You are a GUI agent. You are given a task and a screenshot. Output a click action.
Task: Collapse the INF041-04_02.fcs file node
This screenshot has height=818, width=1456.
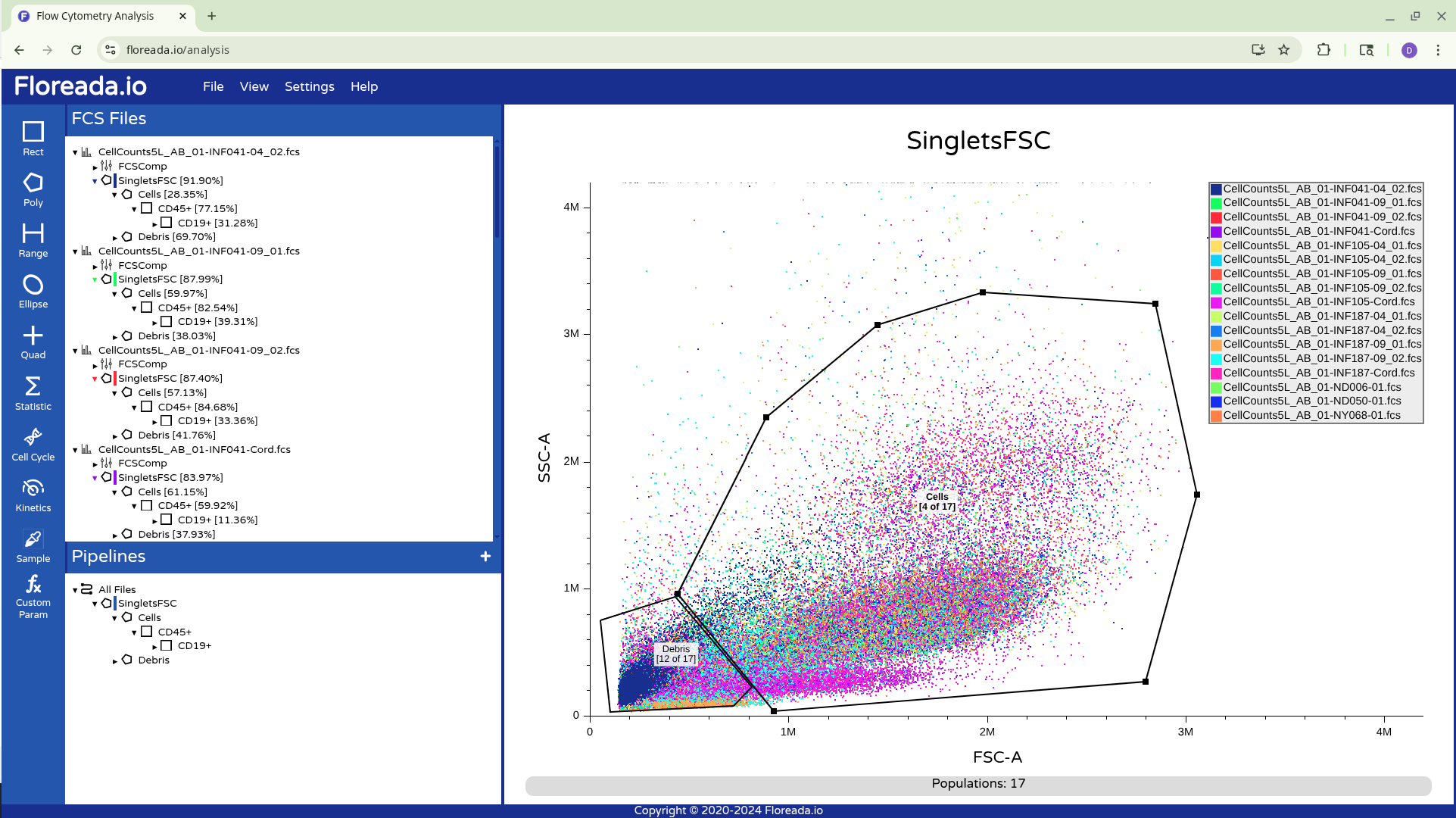(75, 152)
